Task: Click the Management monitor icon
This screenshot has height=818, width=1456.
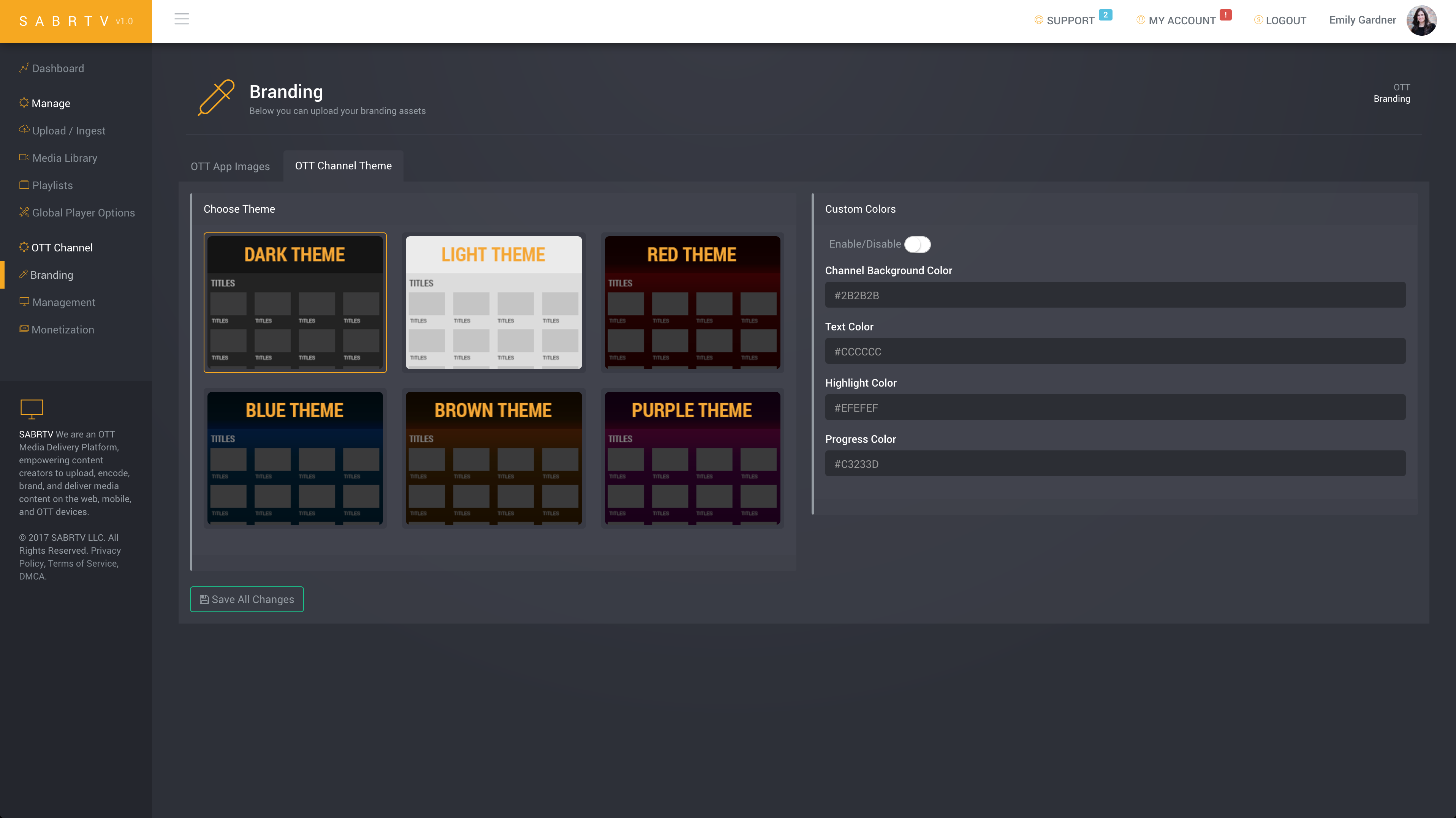Action: point(24,301)
